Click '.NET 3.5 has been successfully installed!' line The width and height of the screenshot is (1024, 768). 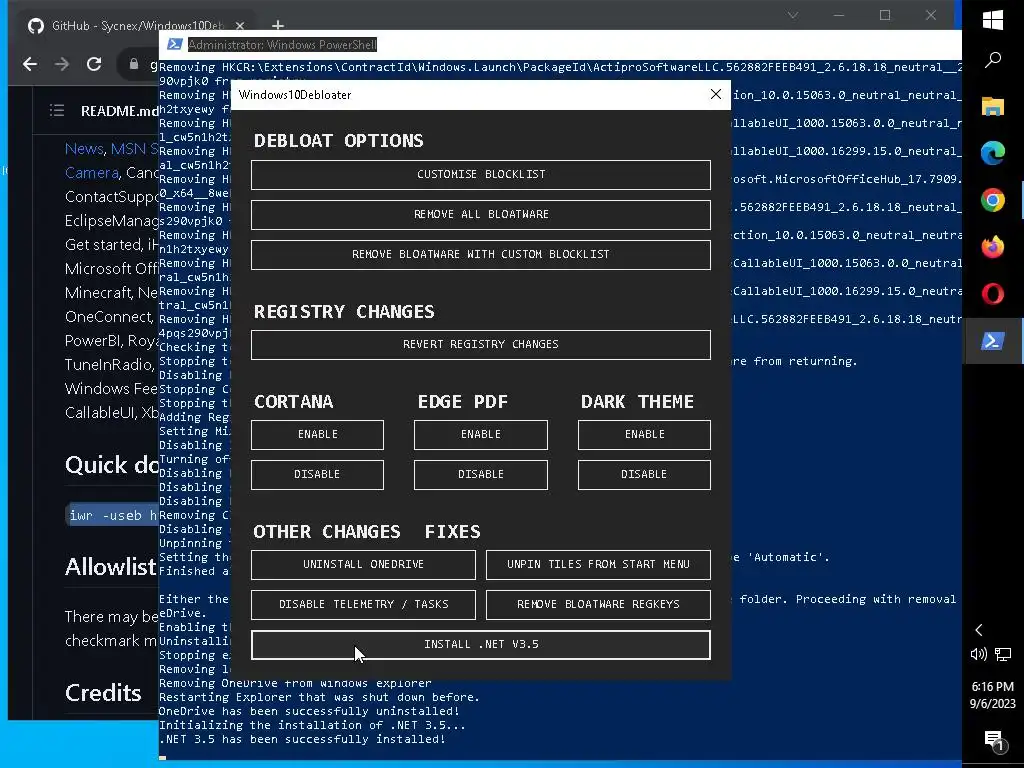pyautogui.click(x=302, y=739)
